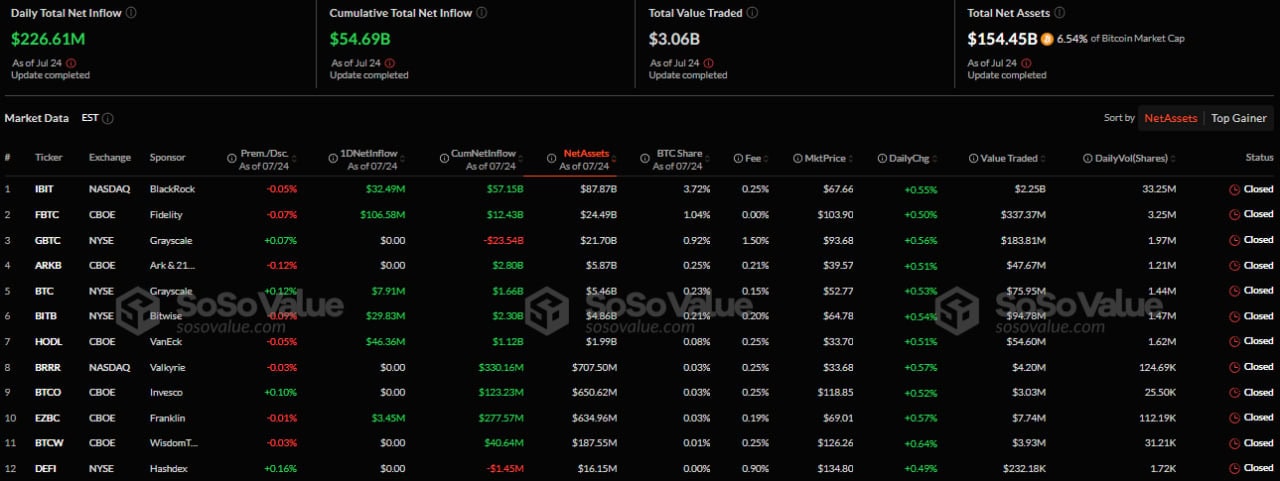The width and height of the screenshot is (1280, 481).
Task: Click the Market Data section label
Action: pos(37,118)
